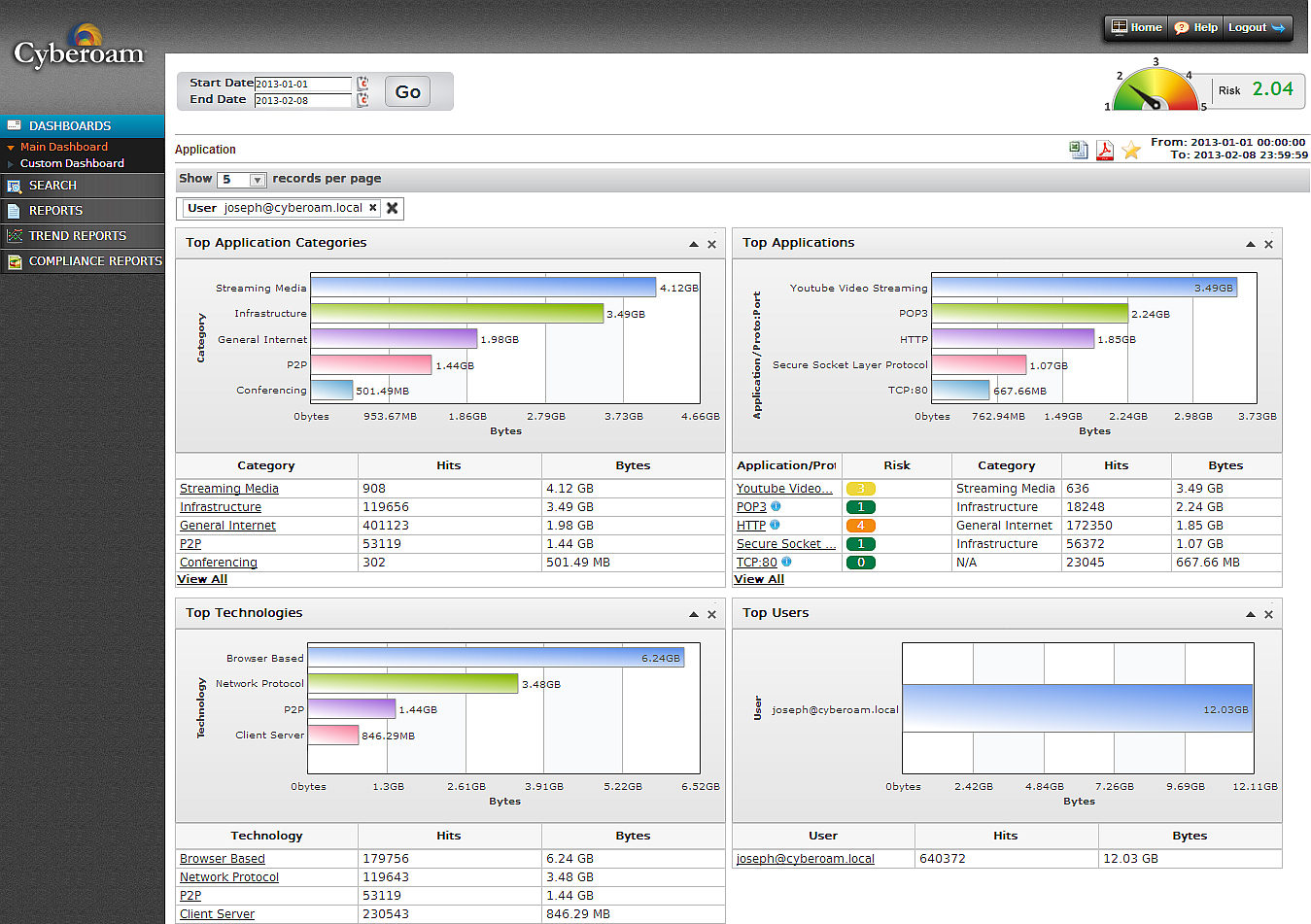
Task: Click View All under Application Categories
Action: coord(202,579)
